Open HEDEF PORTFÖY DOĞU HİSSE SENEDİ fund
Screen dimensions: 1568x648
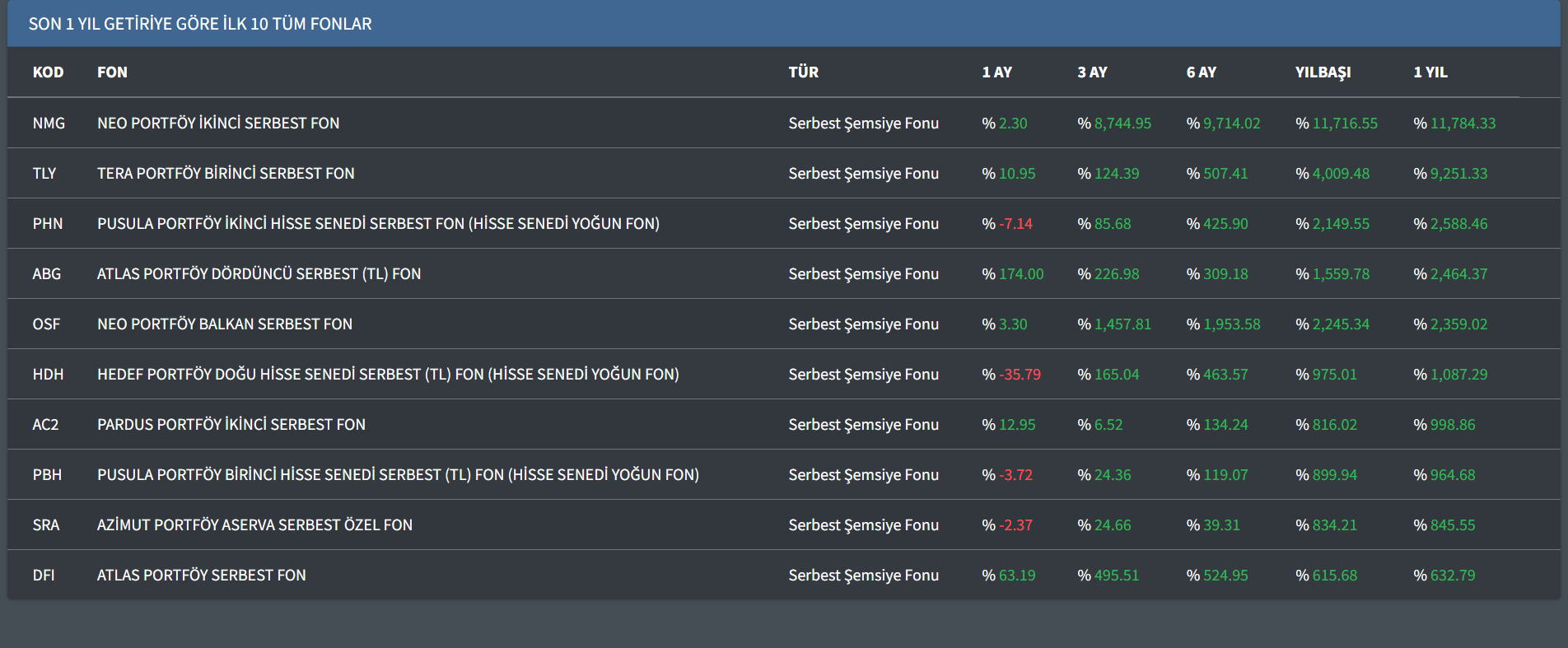388,375
